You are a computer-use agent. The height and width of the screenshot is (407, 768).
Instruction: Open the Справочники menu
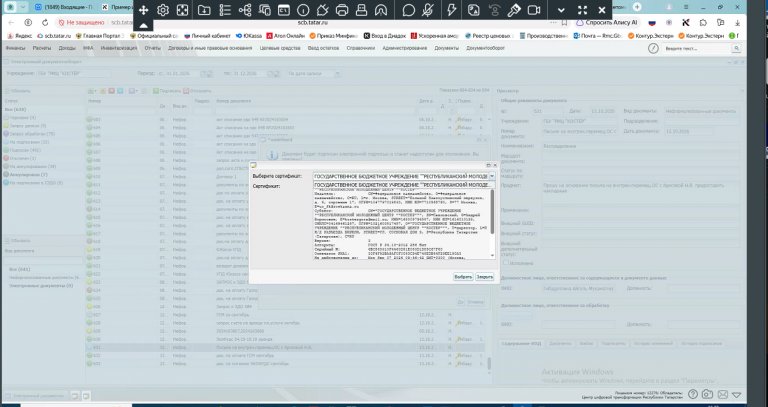(360, 48)
